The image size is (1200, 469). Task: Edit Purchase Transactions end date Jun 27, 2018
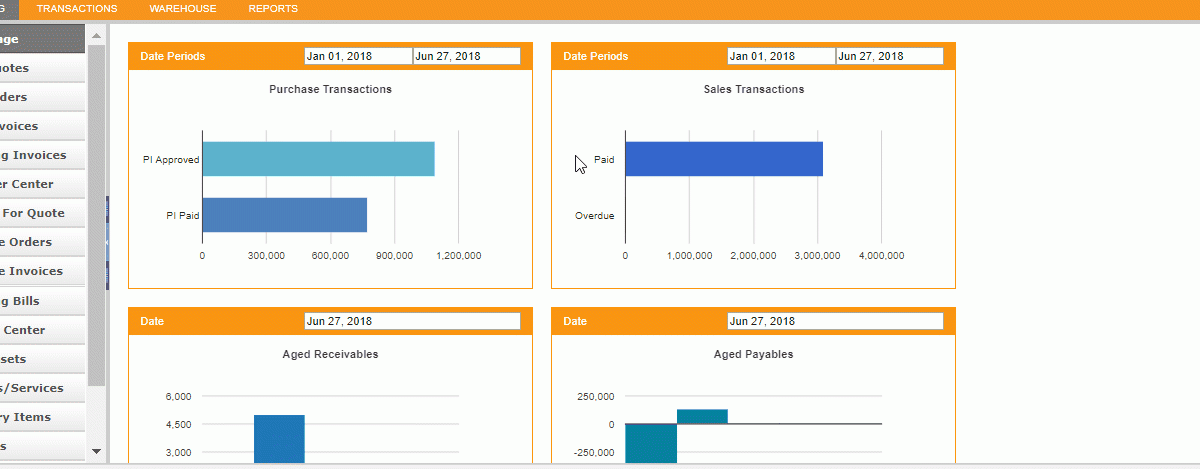tap(467, 56)
